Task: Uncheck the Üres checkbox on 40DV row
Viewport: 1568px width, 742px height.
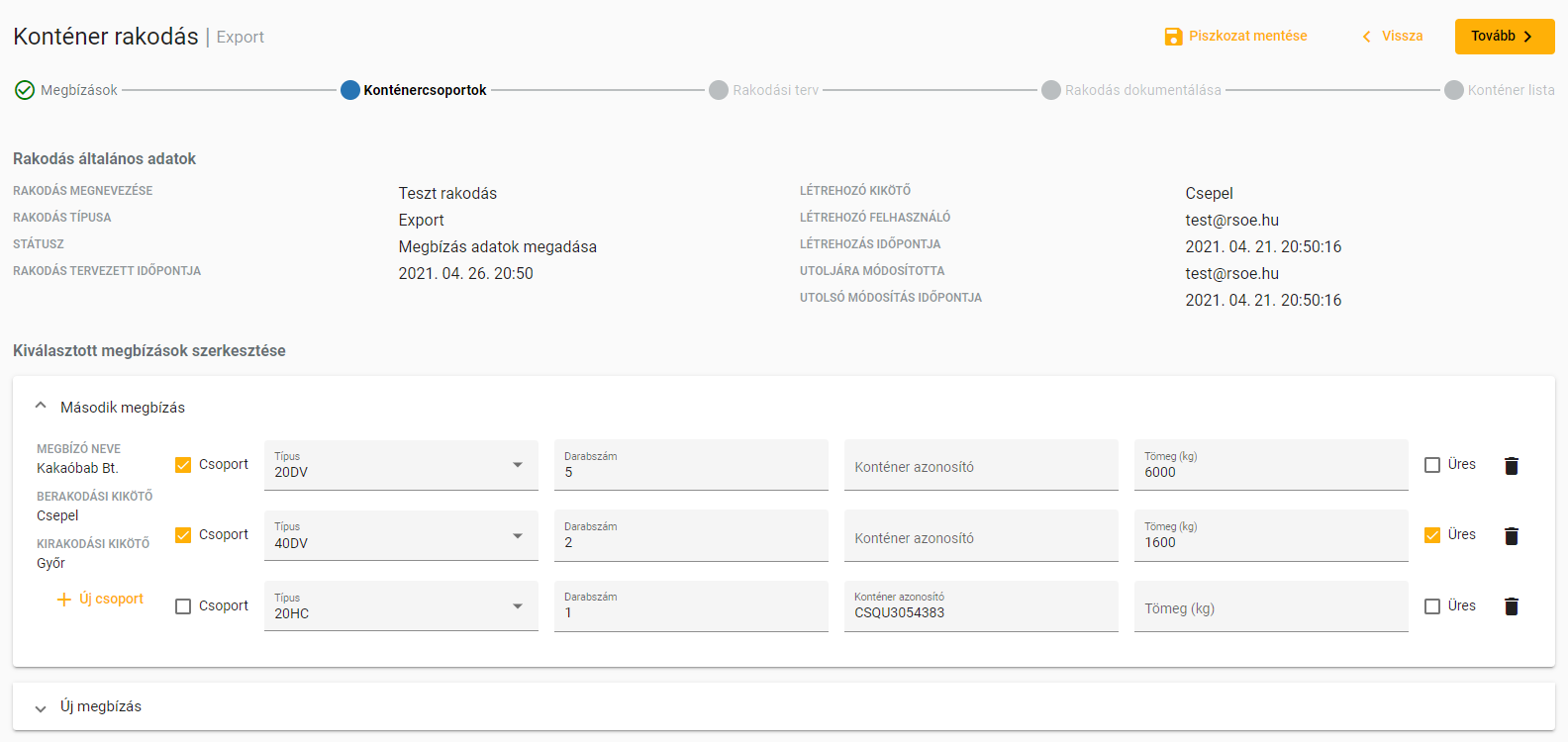Action: click(1432, 535)
